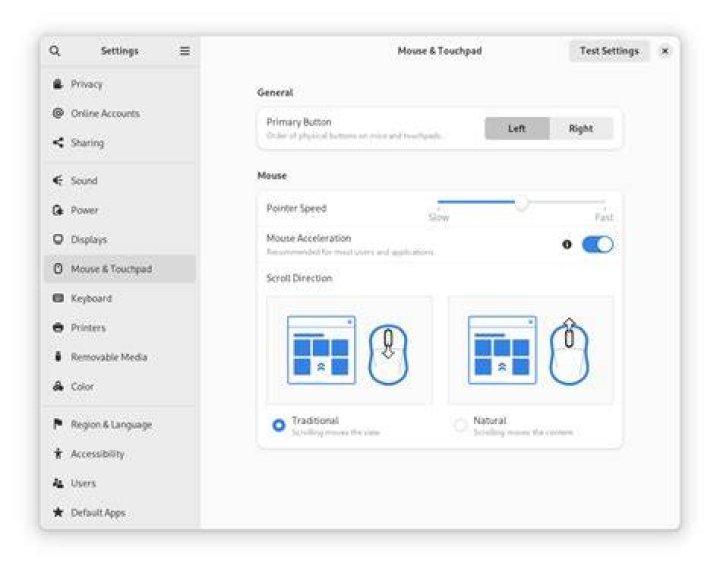720x573 pixels.
Task: Choose the Traditional scrolling illustration
Action: click(x=349, y=350)
